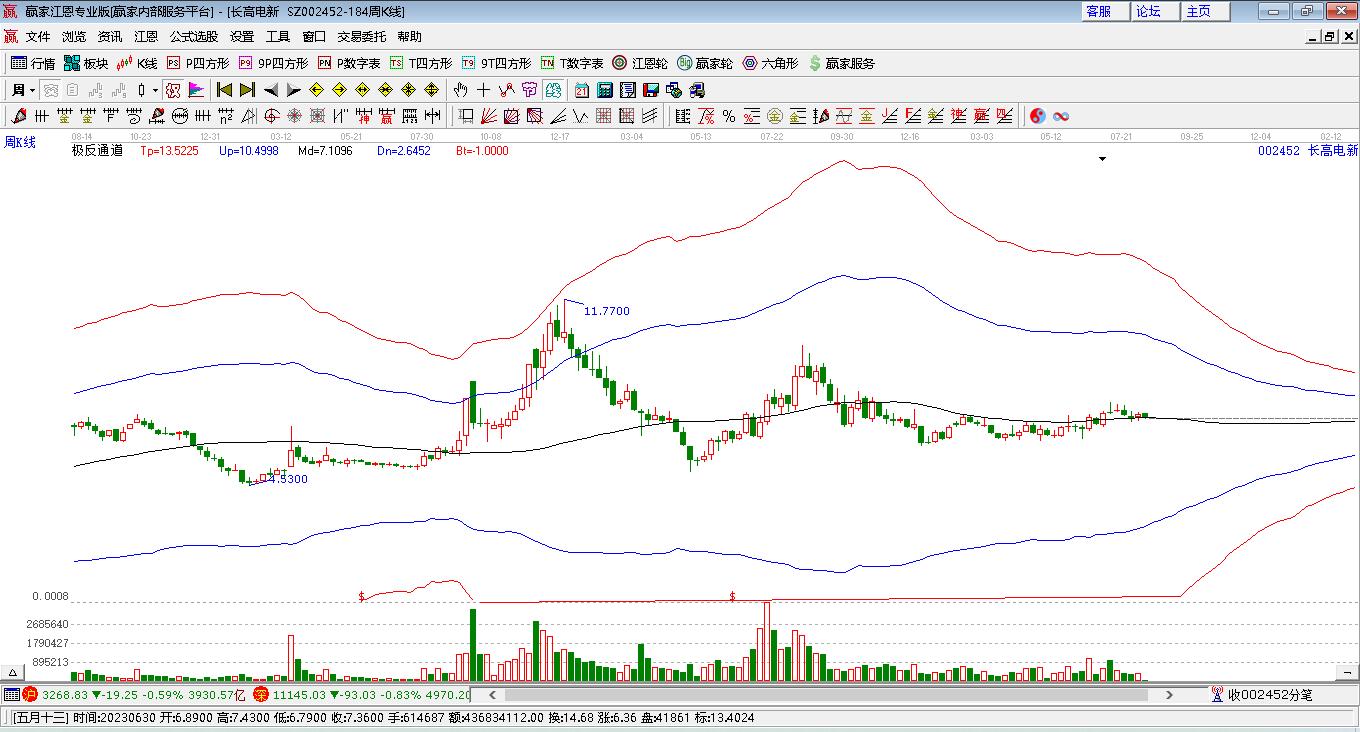
Task: Click the gold 金 circle icon
Action: (775, 116)
